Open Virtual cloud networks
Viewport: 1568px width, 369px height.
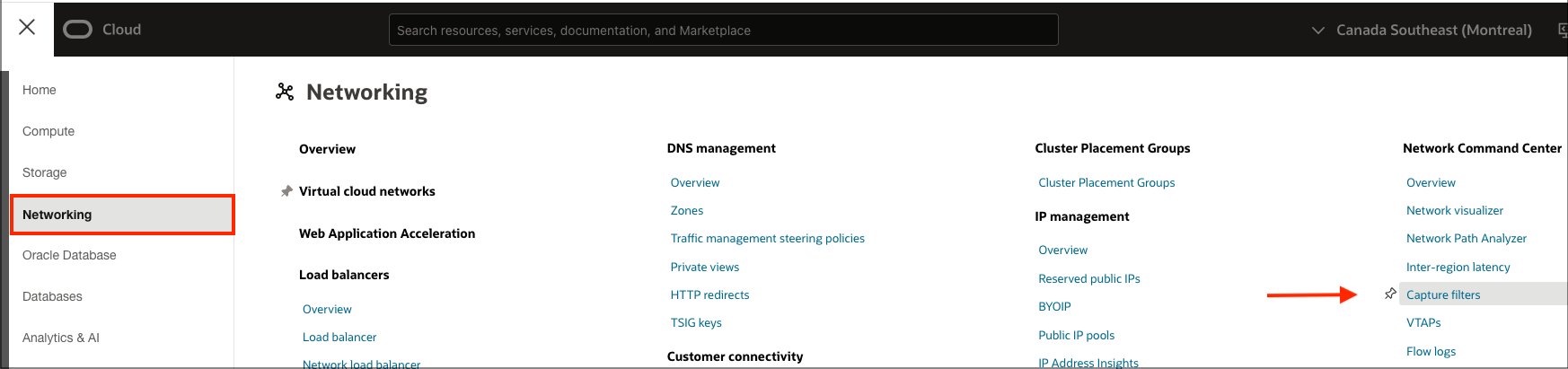[366, 191]
